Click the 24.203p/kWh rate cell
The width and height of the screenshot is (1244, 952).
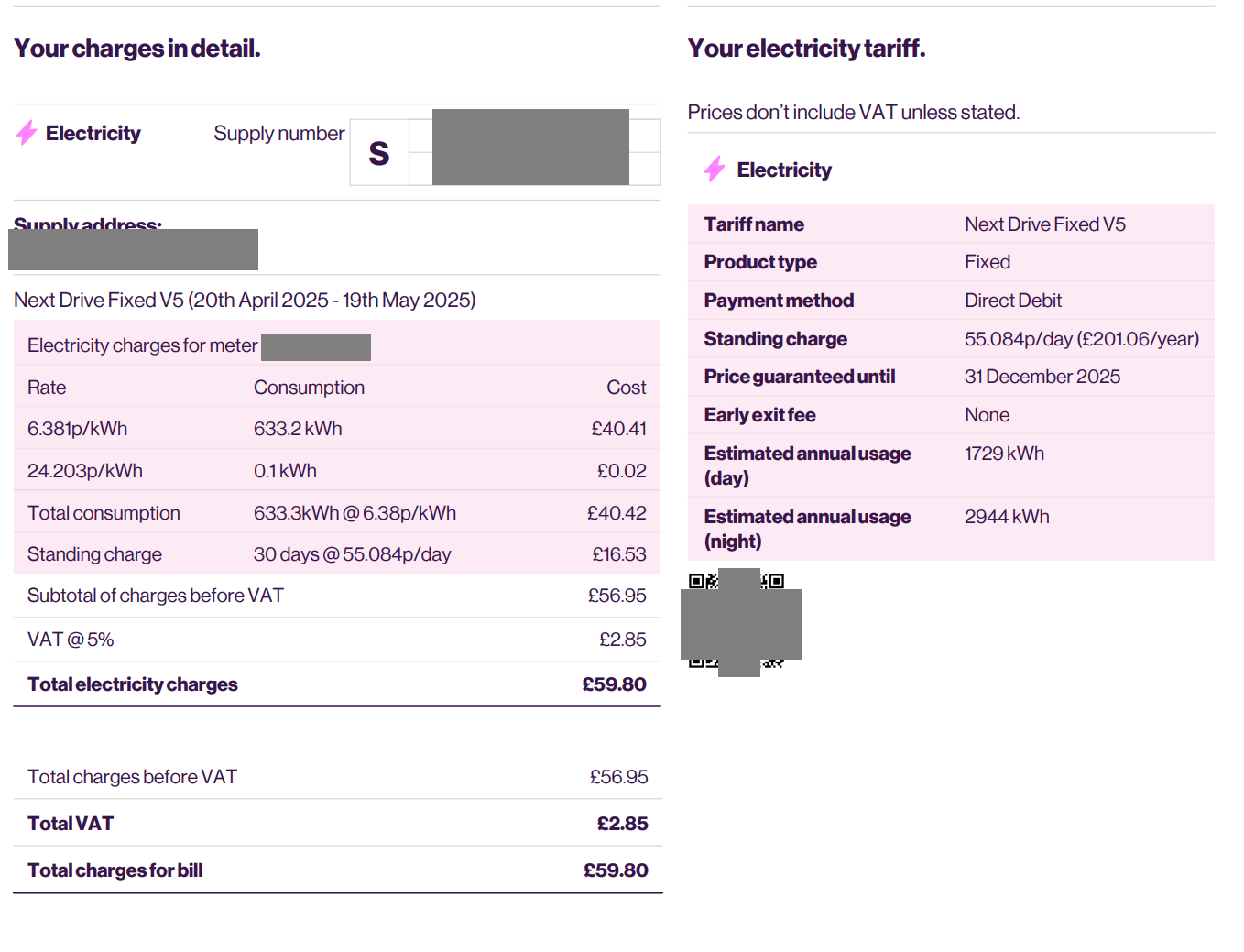pyautogui.click(x=85, y=471)
